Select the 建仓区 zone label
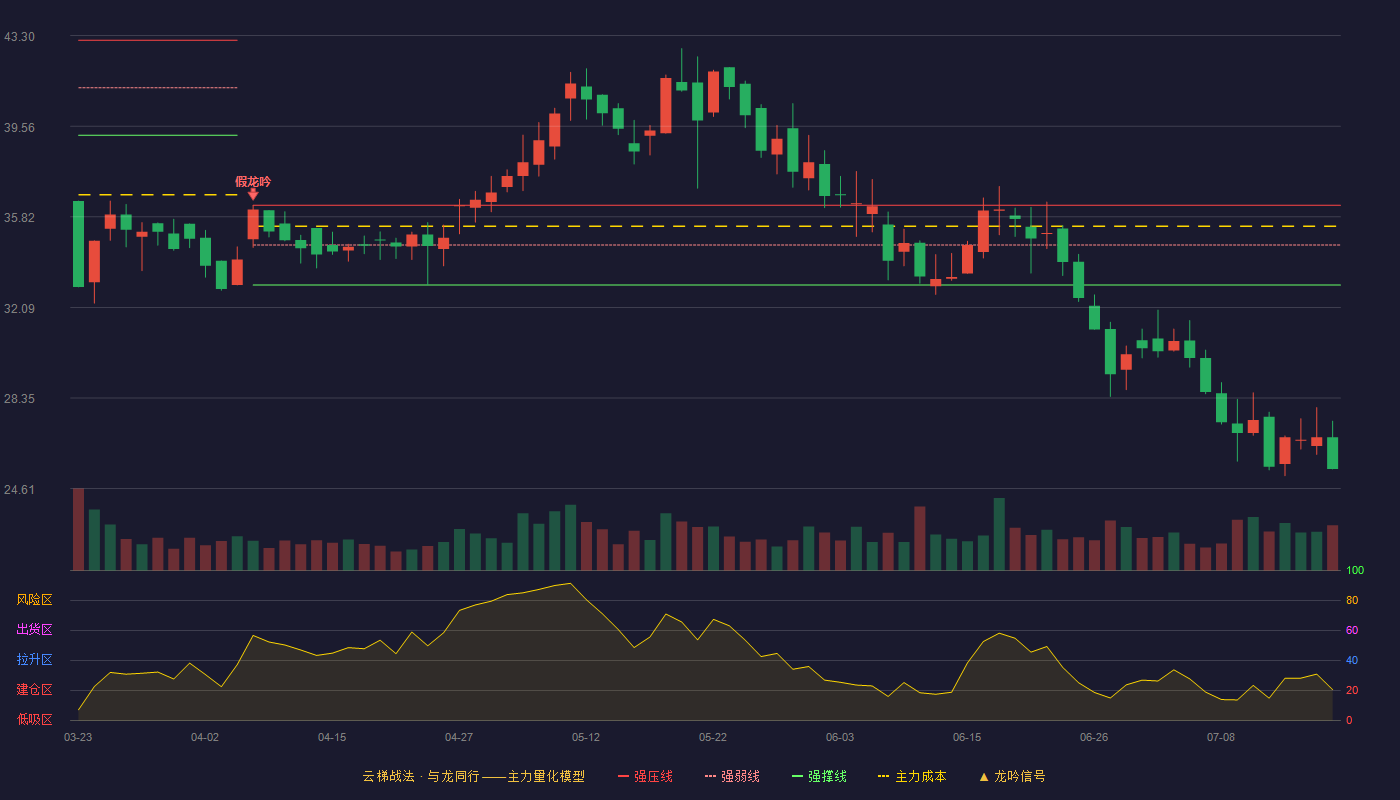Image resolution: width=1400 pixels, height=800 pixels. click(x=34, y=690)
